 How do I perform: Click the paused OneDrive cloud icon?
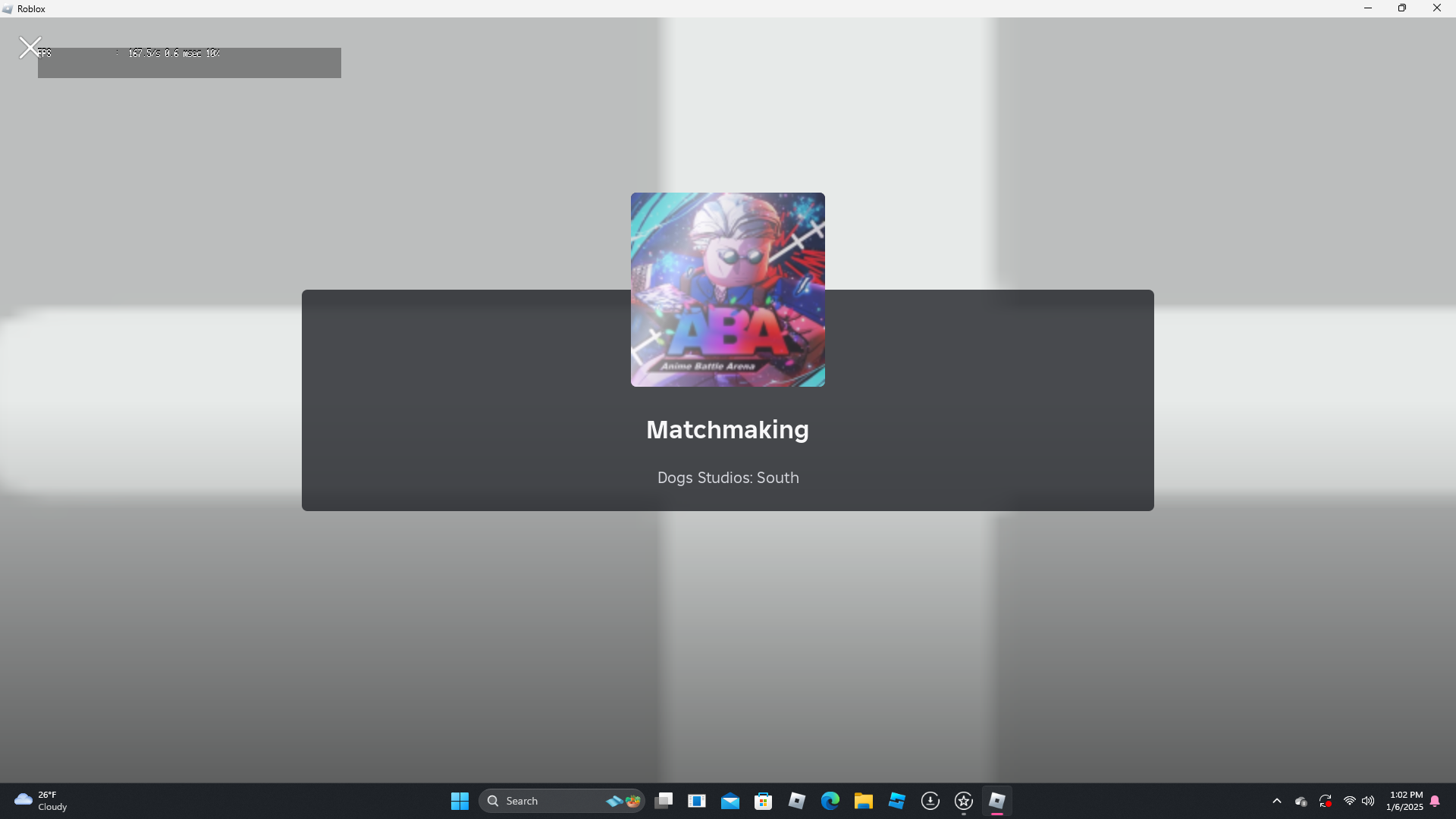click(1301, 801)
